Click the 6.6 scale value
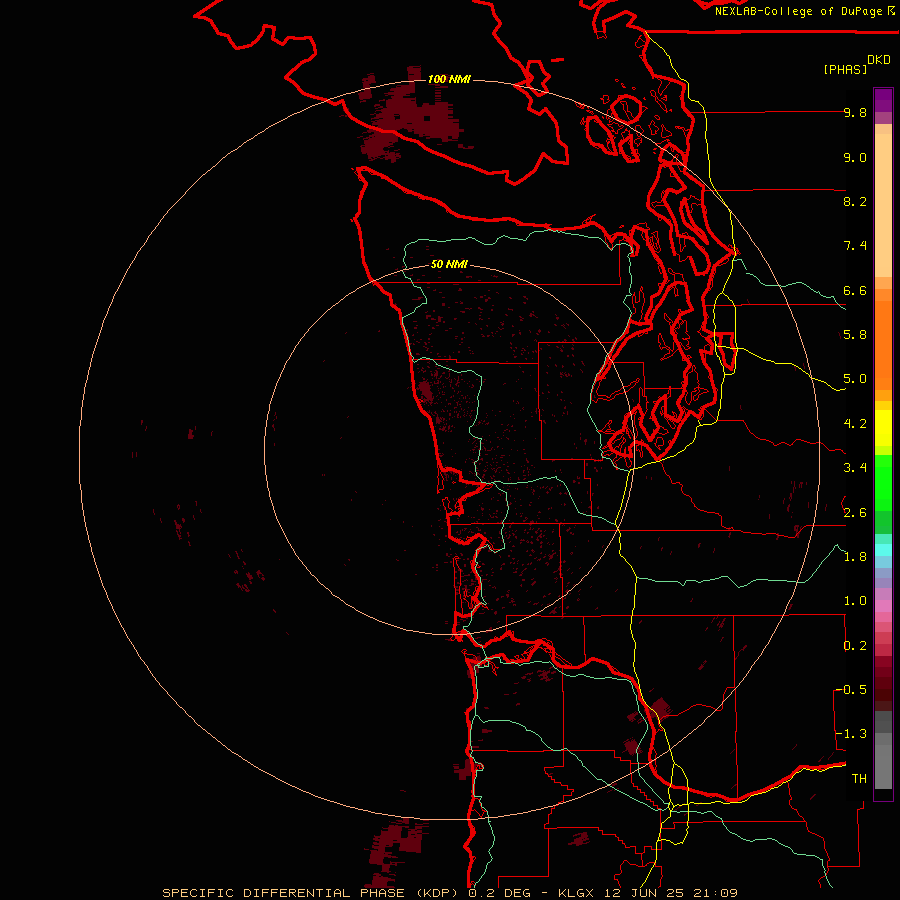900x900 pixels. click(x=855, y=290)
